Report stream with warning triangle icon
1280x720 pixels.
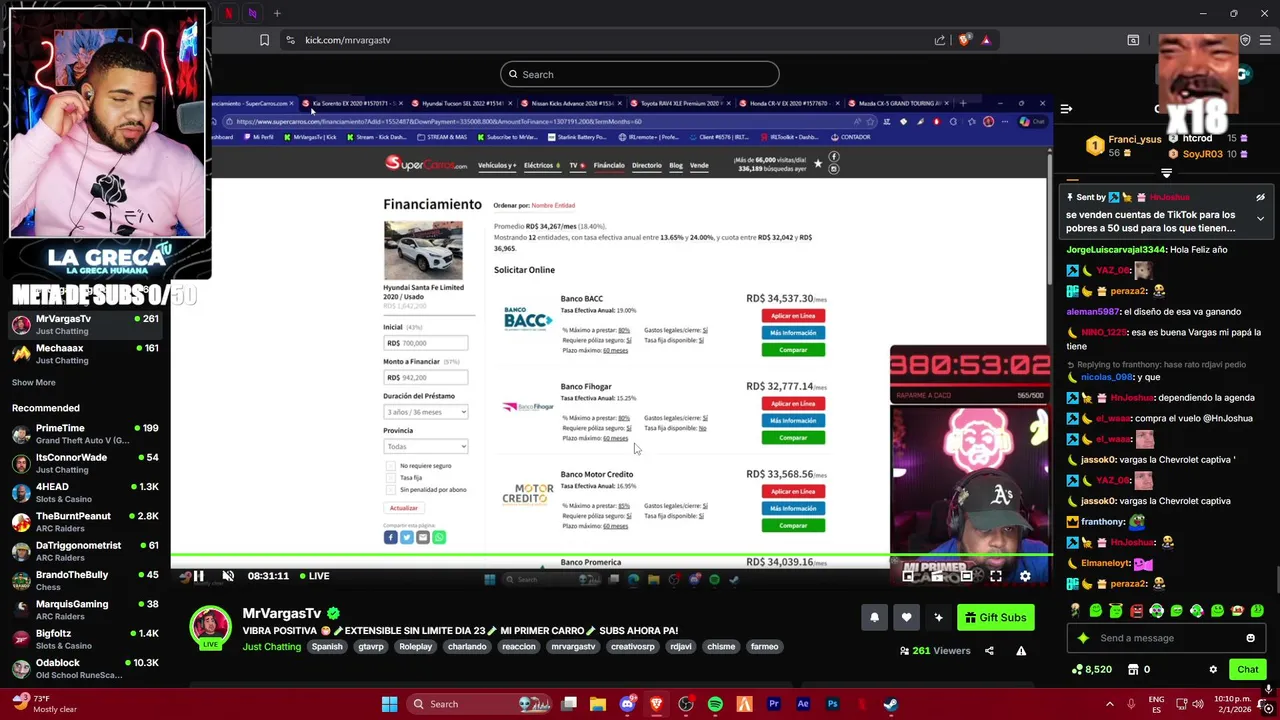click(1021, 651)
